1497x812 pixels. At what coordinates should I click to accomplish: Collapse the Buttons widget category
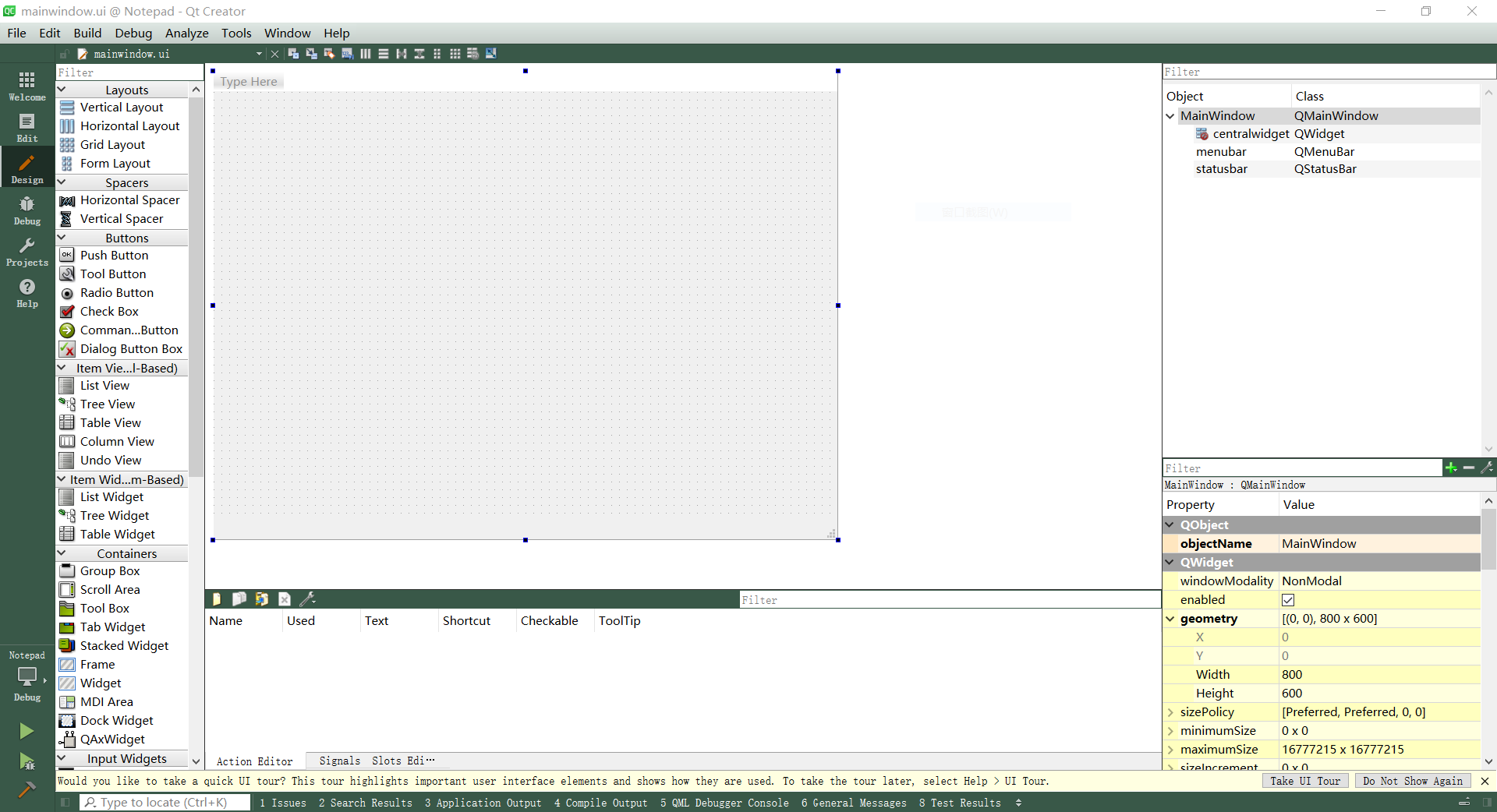pyautogui.click(x=62, y=238)
